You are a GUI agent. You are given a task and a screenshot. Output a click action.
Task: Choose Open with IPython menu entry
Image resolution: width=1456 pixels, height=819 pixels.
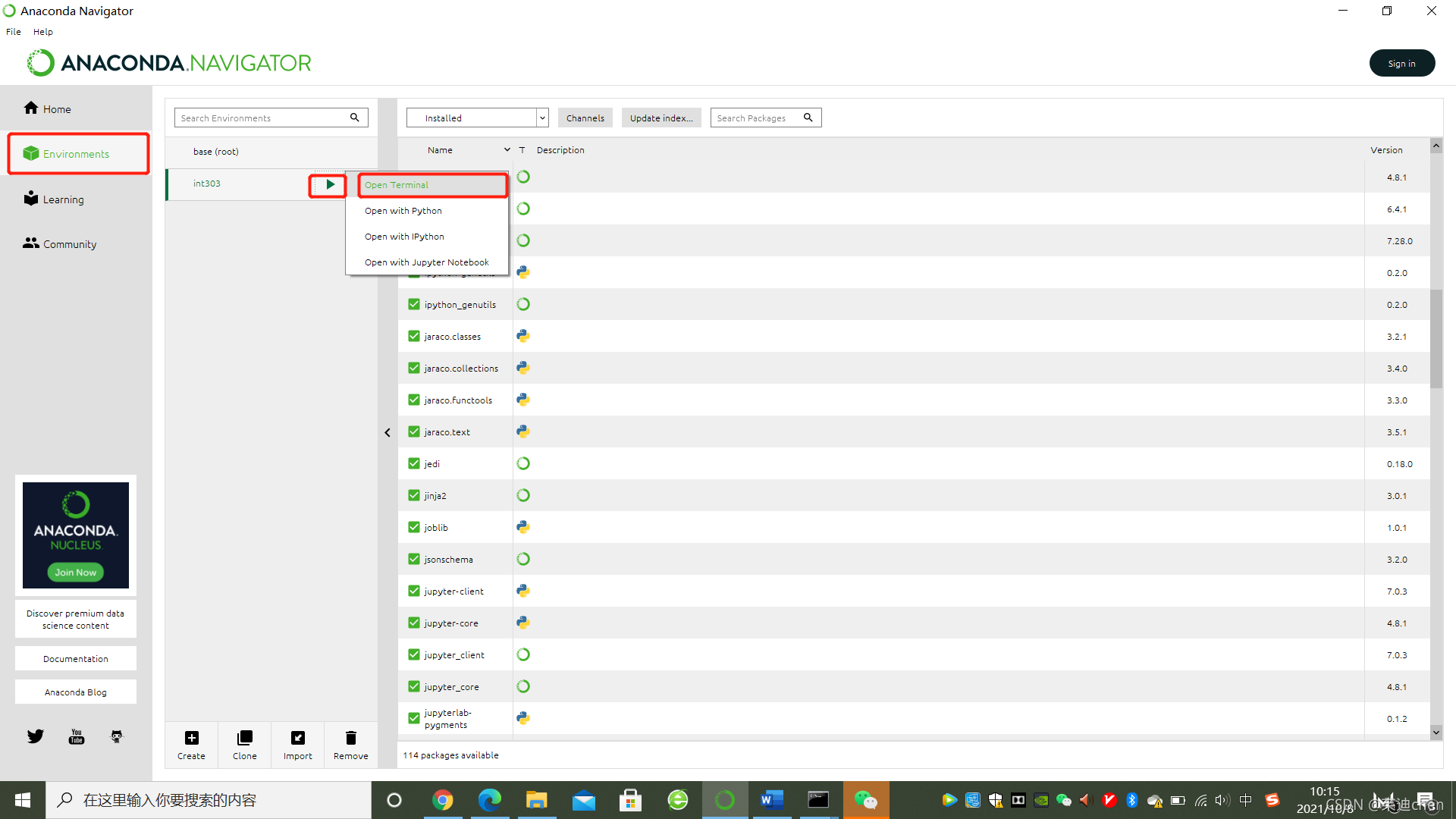coord(404,237)
